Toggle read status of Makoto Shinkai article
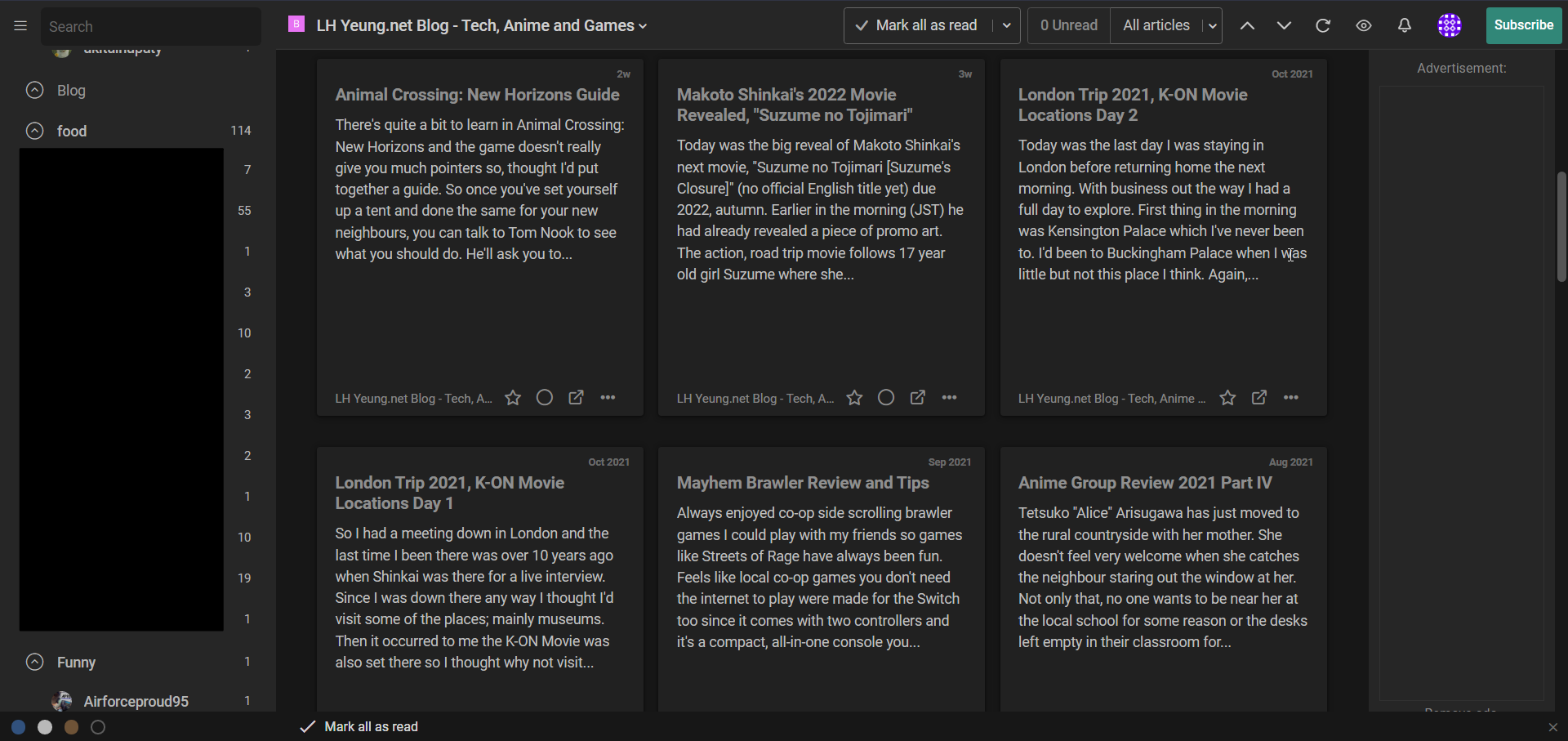Image resolution: width=1568 pixels, height=741 pixels. click(886, 398)
